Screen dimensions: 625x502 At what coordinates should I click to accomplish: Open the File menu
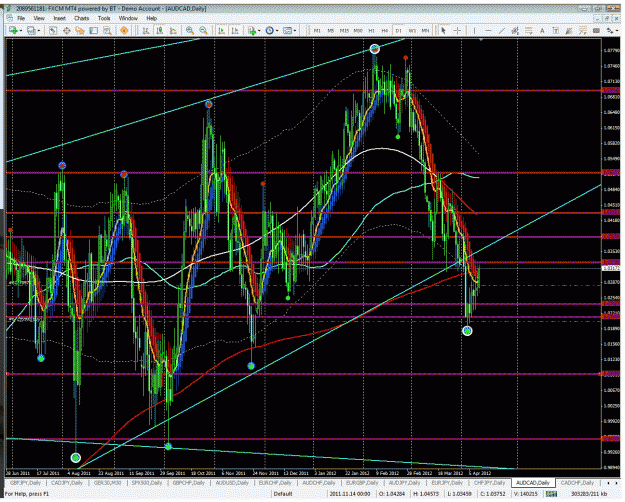(21, 18)
